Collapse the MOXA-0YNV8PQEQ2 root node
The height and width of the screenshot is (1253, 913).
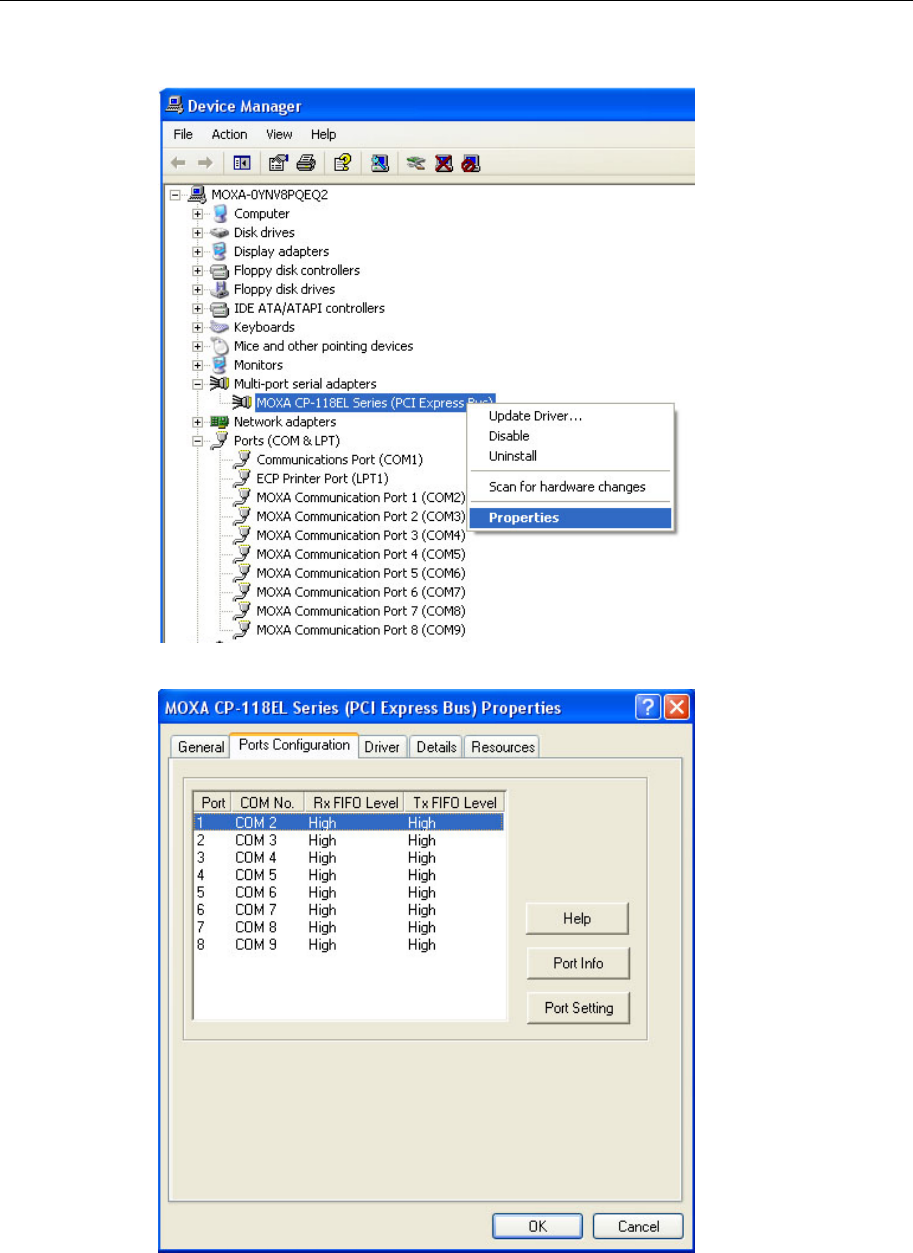[176, 195]
